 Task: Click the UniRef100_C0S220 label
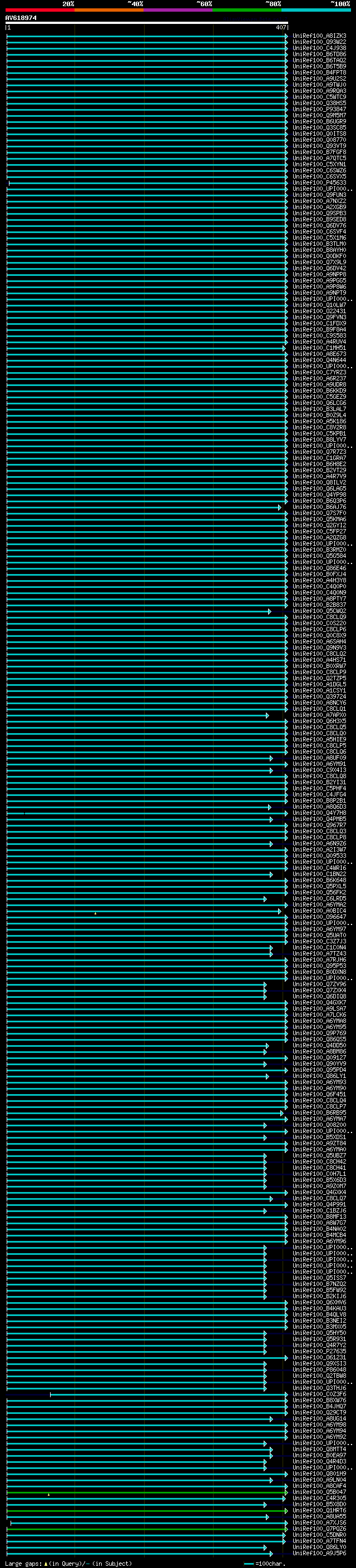point(319,624)
